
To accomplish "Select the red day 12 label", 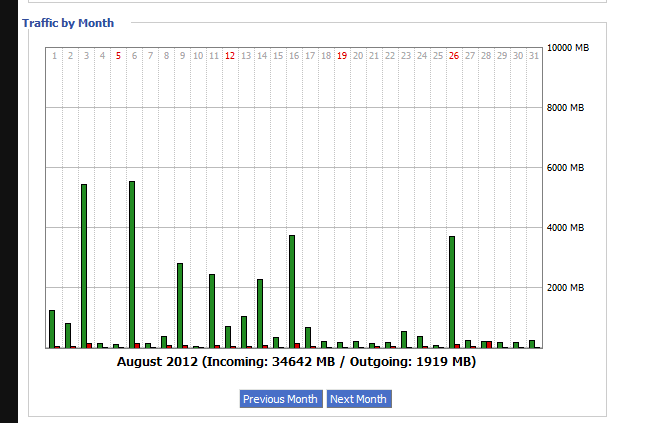I will (230, 56).
